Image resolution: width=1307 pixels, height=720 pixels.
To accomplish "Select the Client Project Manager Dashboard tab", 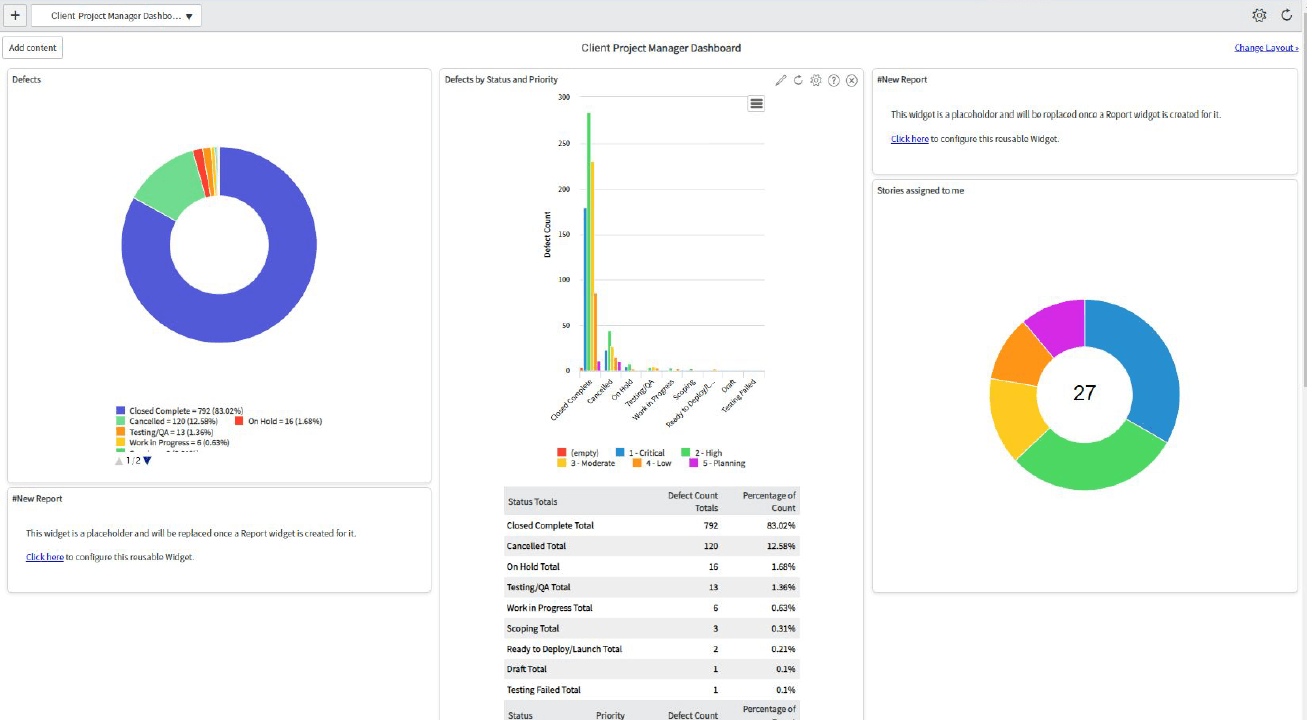I will pyautogui.click(x=110, y=15).
